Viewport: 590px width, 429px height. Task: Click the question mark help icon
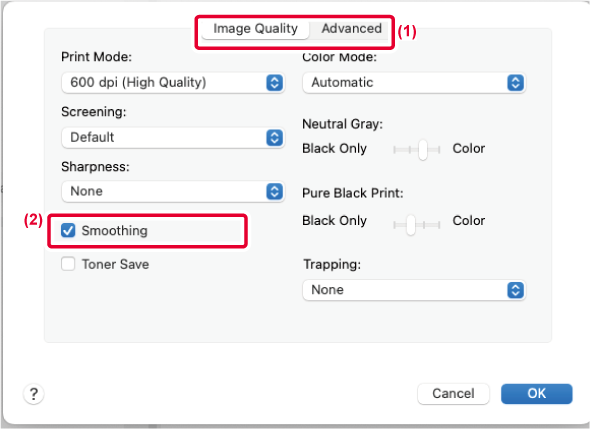tap(34, 394)
